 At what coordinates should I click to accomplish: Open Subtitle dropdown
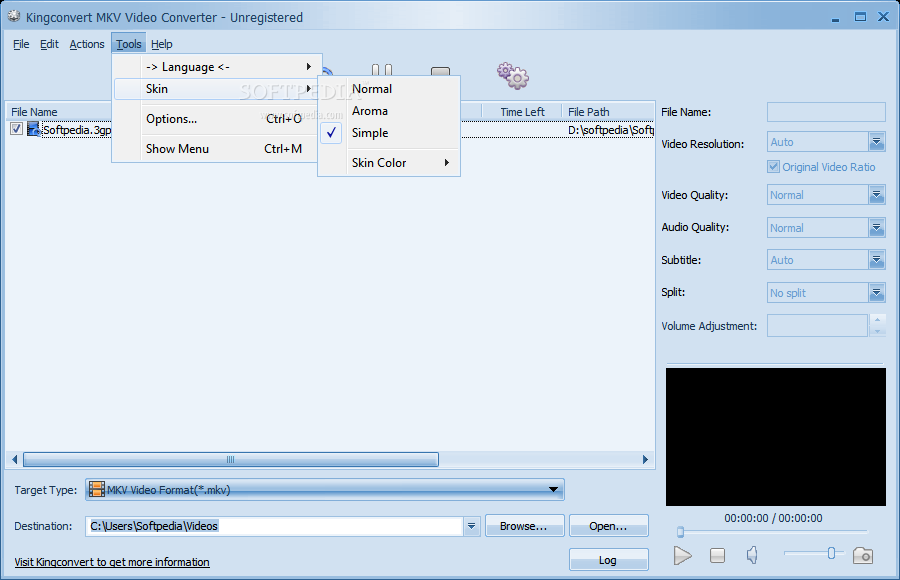click(x=876, y=260)
